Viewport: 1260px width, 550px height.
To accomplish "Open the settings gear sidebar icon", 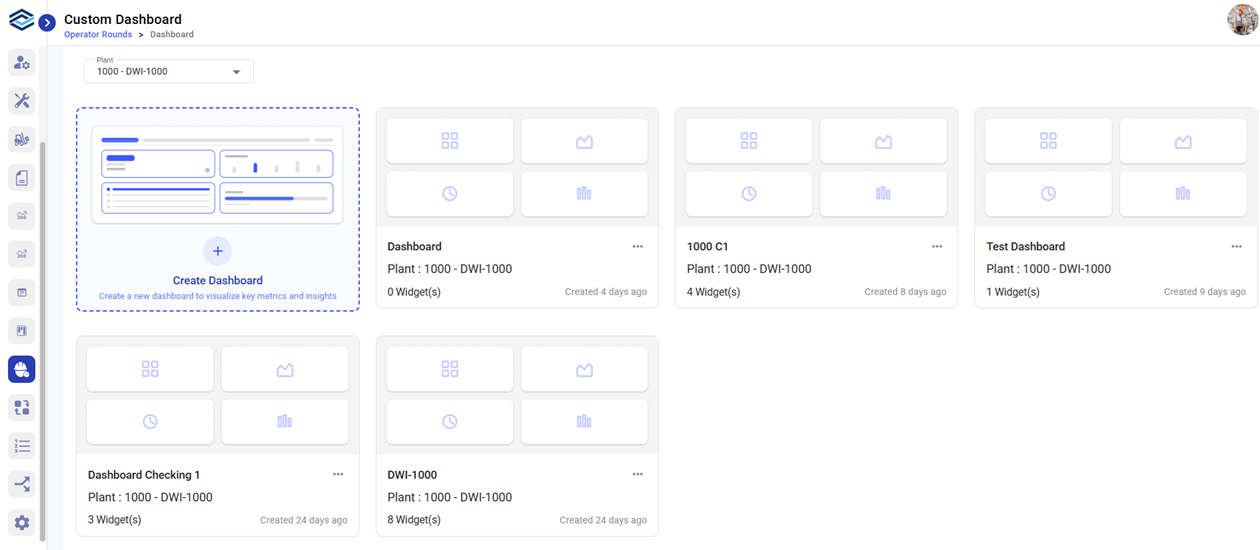I will 22,522.
